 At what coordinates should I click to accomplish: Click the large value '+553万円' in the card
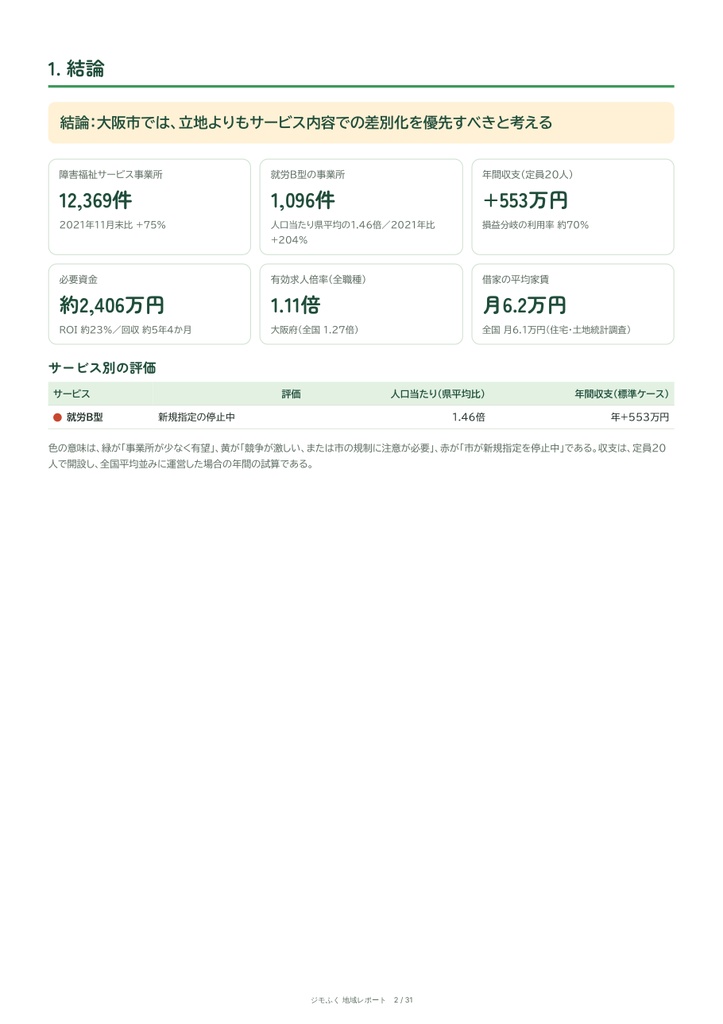(x=525, y=200)
